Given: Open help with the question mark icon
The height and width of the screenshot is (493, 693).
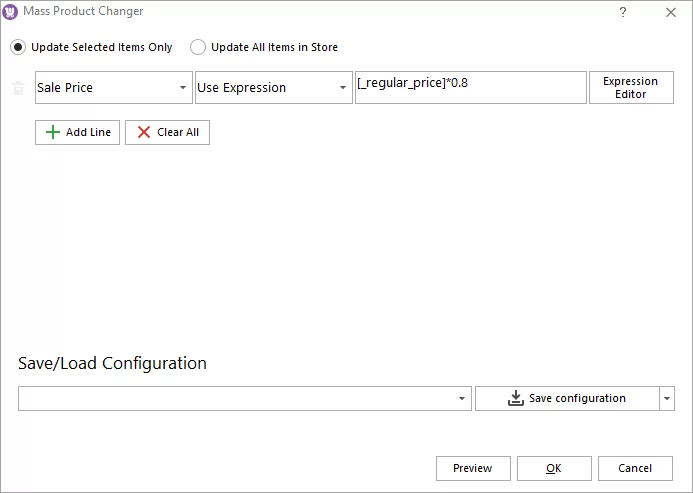Looking at the screenshot, I should point(623,12).
